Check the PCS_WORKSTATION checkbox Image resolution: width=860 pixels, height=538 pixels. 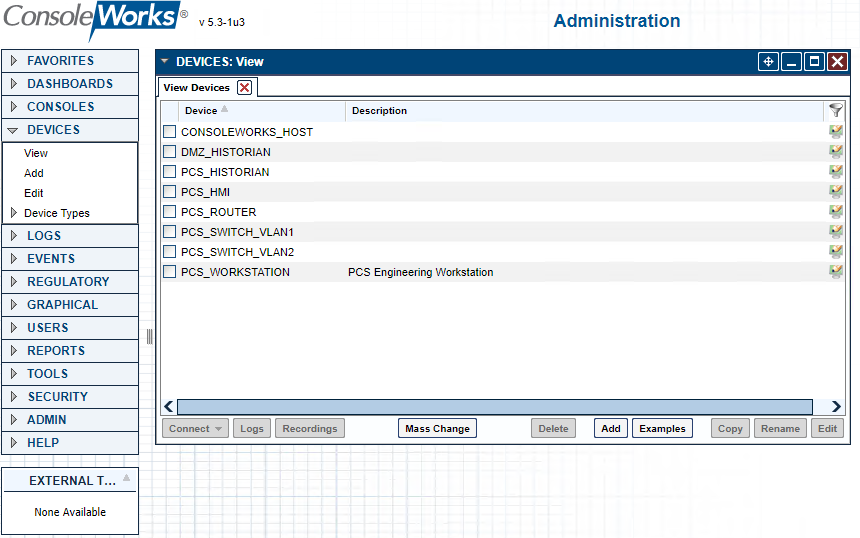pyautogui.click(x=169, y=271)
